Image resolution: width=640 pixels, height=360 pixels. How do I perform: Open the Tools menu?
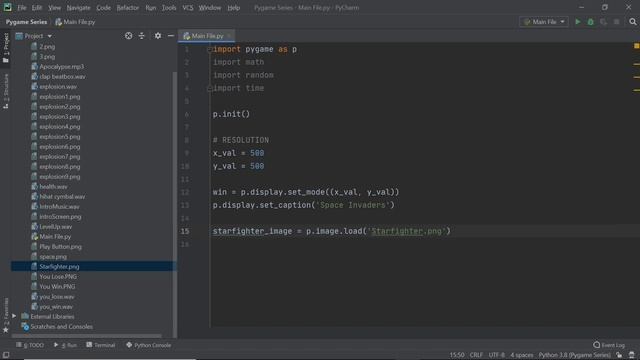[169, 7]
